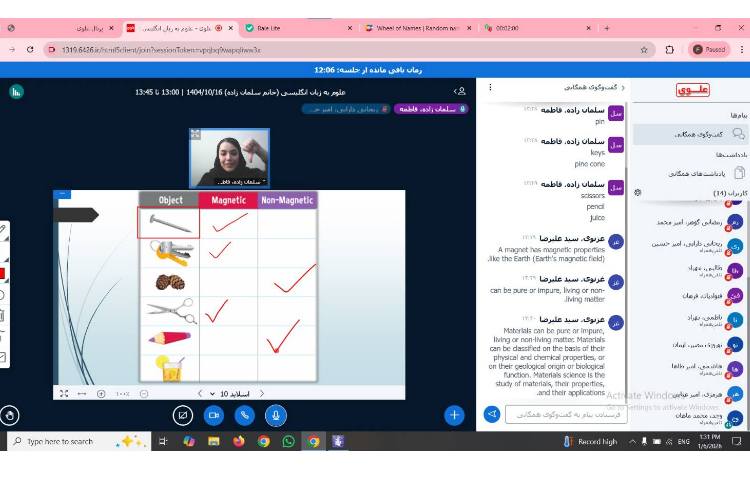
Task: Click the webcam video thumbnail of the teacher
Action: tap(230, 158)
